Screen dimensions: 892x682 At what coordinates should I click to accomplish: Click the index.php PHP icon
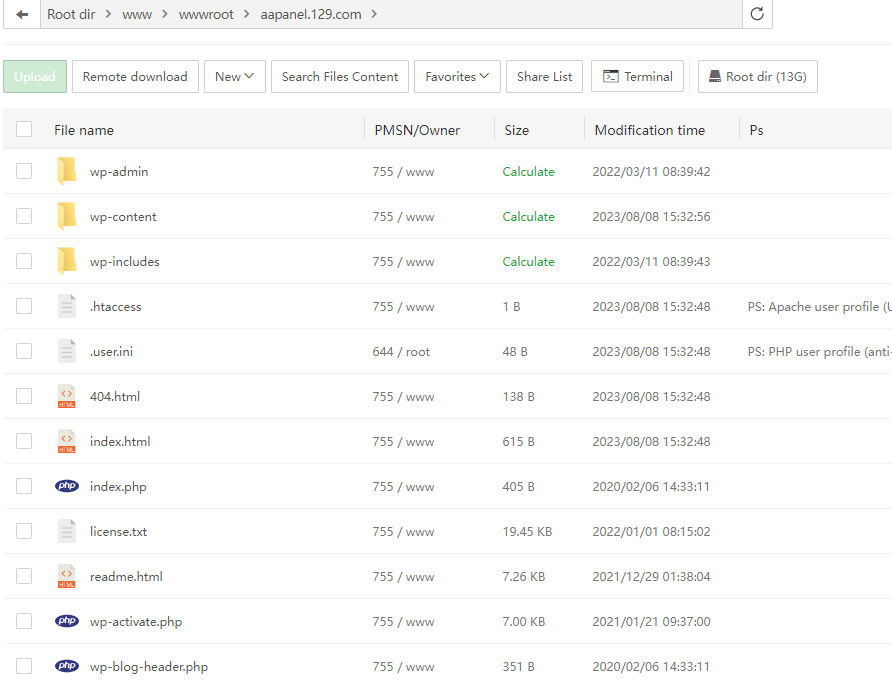click(x=67, y=486)
